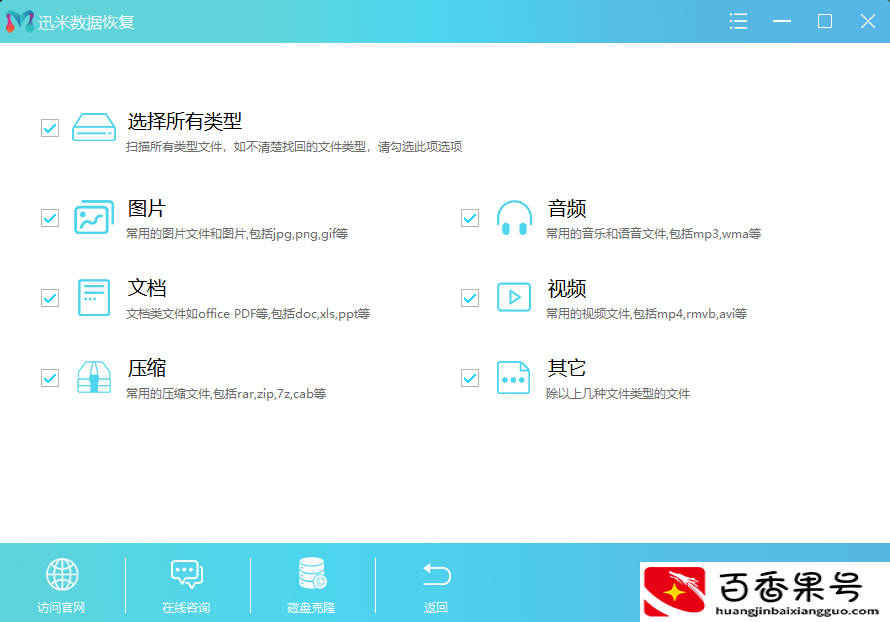Screen dimensions: 890x622
Task: Click the 音频 heading text
Action: click(566, 208)
